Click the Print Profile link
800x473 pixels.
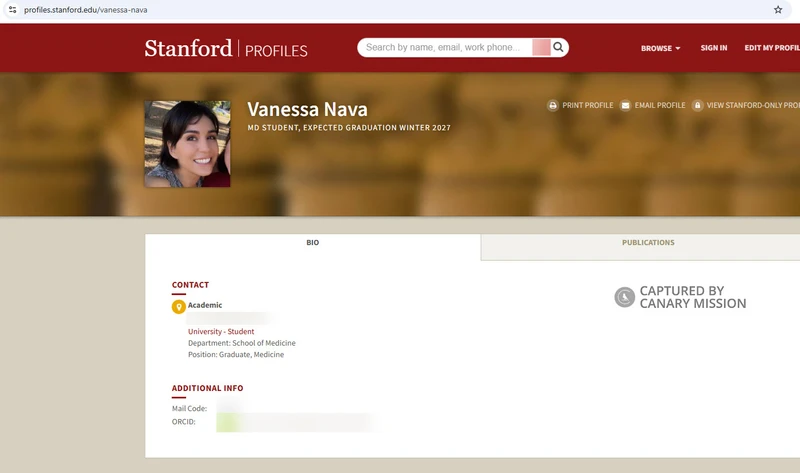click(x=587, y=105)
